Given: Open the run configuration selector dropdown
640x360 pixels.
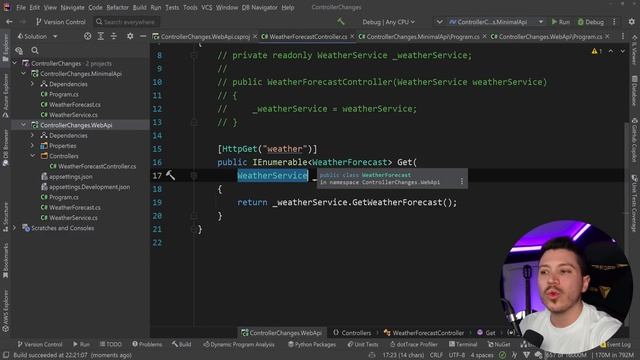Looking at the screenshot, I should [496, 22].
